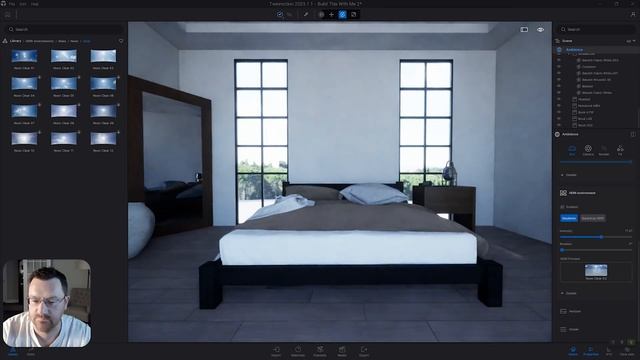This screenshot has width=640, height=360.
Task: Click the home icon in top-left toolbar
Action: (7, 15)
